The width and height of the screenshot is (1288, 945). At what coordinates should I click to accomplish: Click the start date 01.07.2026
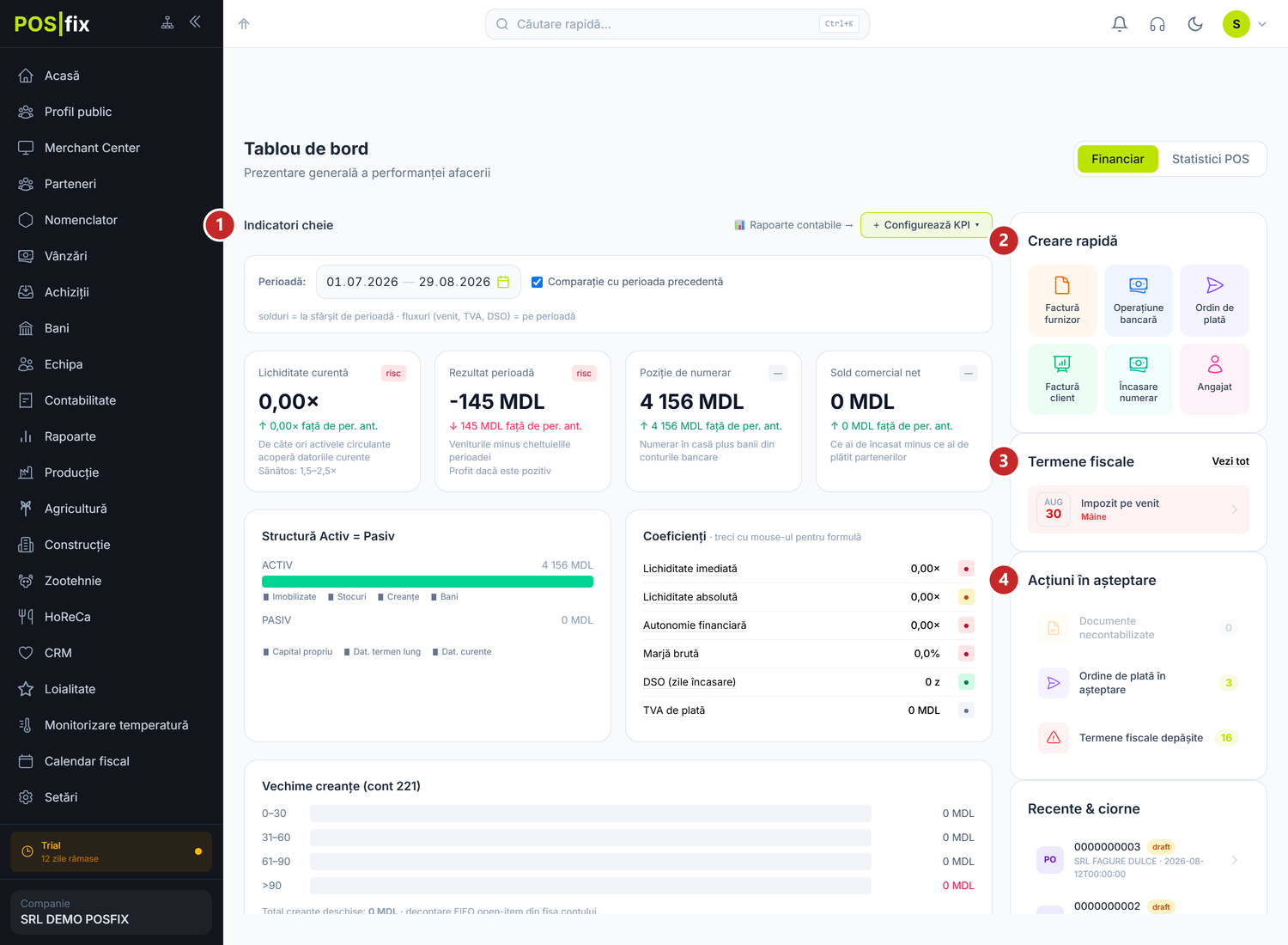coord(362,282)
